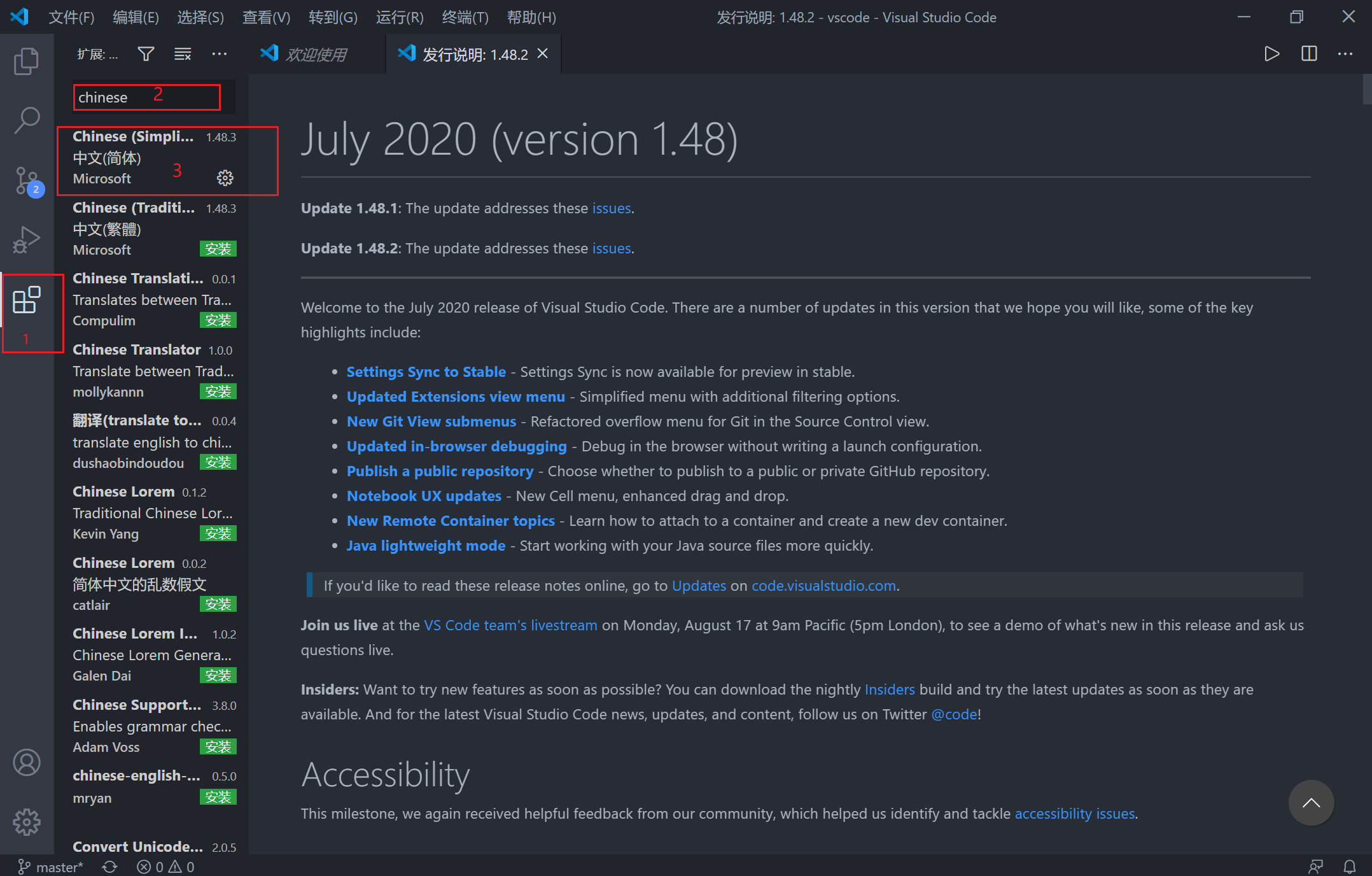Open the Run and Debug view
This screenshot has height=876, width=1372.
tap(27, 239)
